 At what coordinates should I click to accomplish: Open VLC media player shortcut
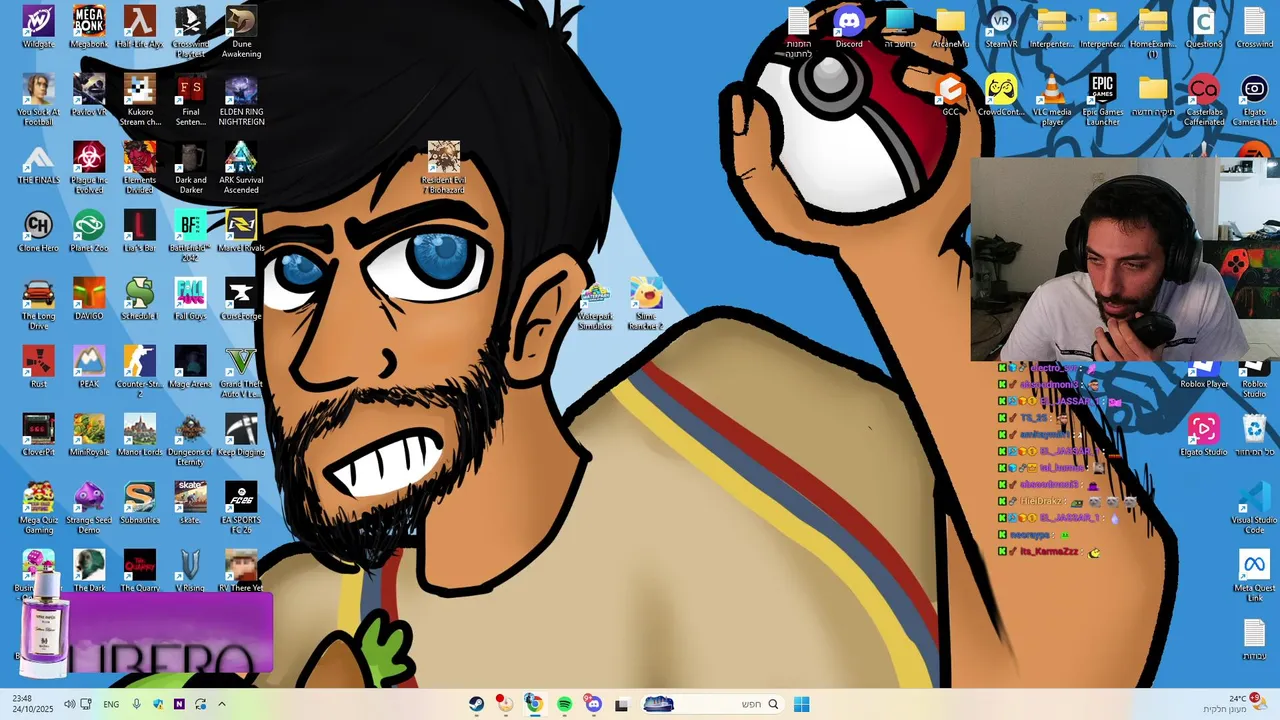click(x=1052, y=100)
